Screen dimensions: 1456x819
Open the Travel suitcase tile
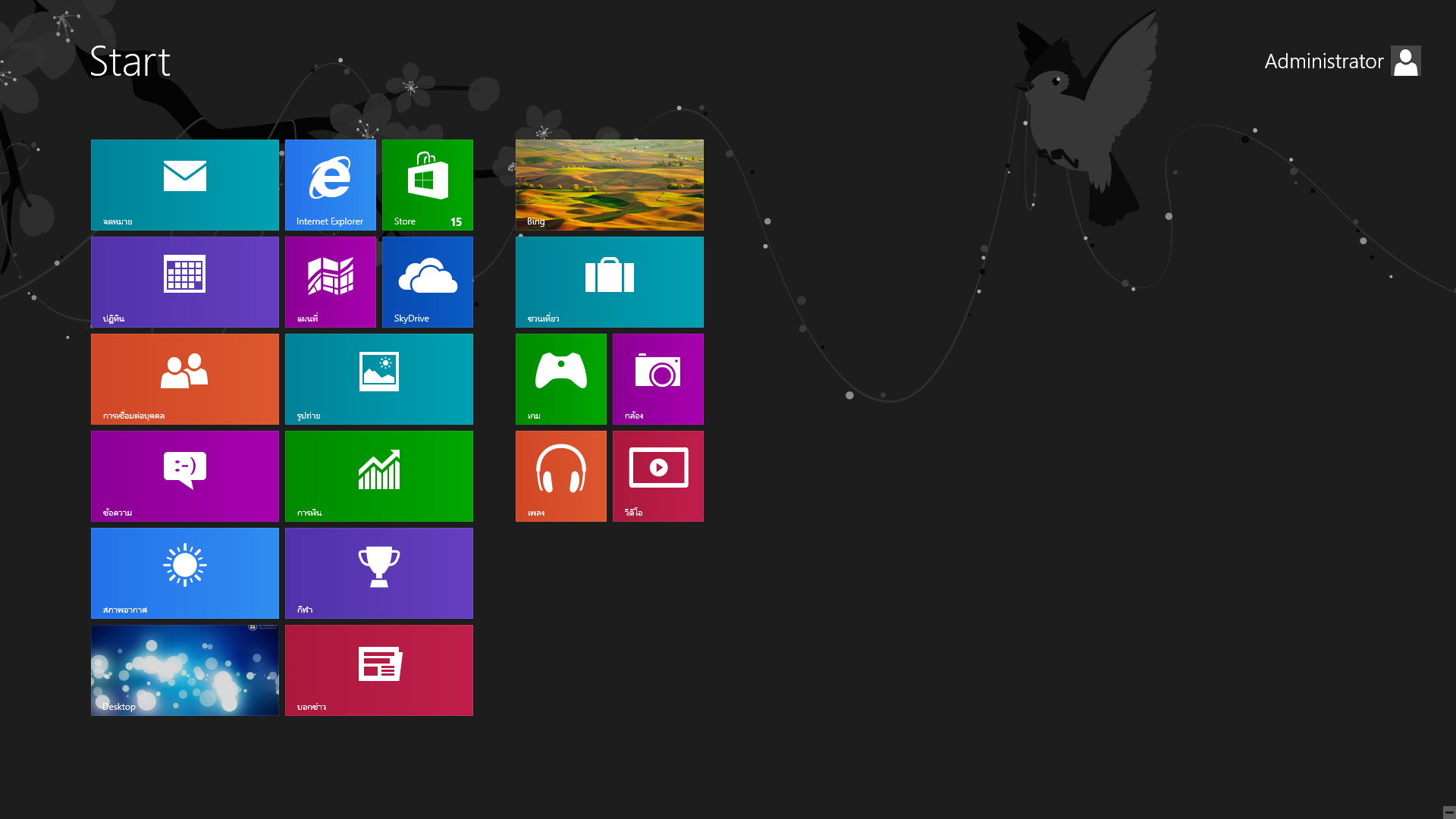609,281
